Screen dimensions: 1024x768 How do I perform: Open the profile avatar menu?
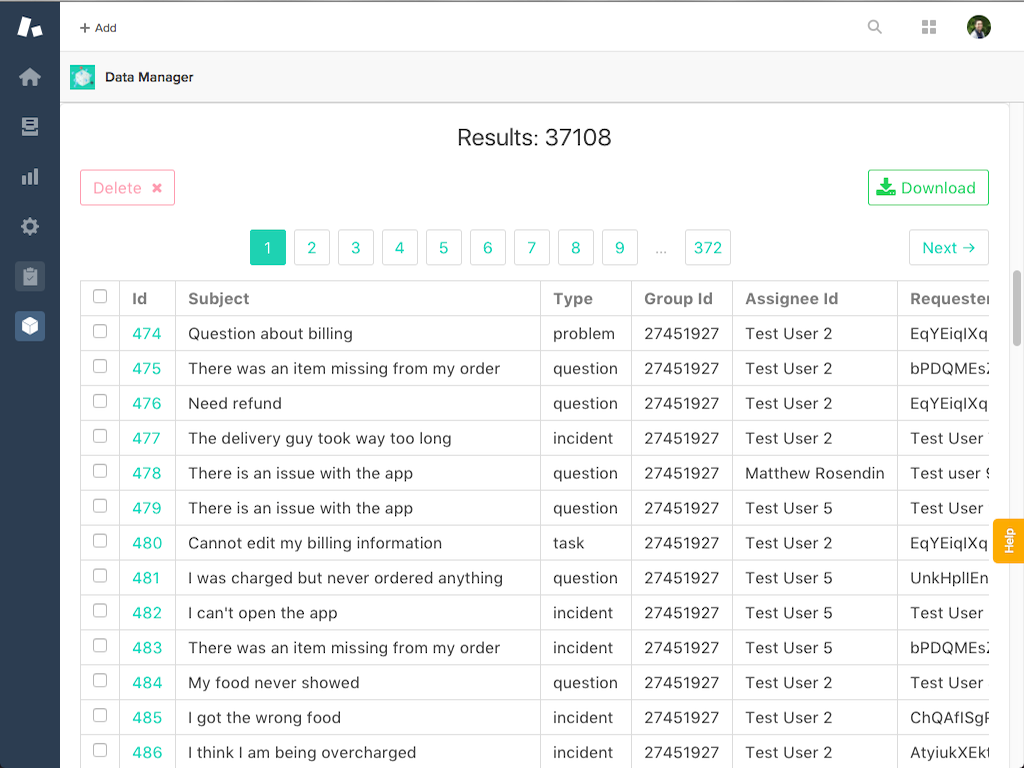pos(978,27)
